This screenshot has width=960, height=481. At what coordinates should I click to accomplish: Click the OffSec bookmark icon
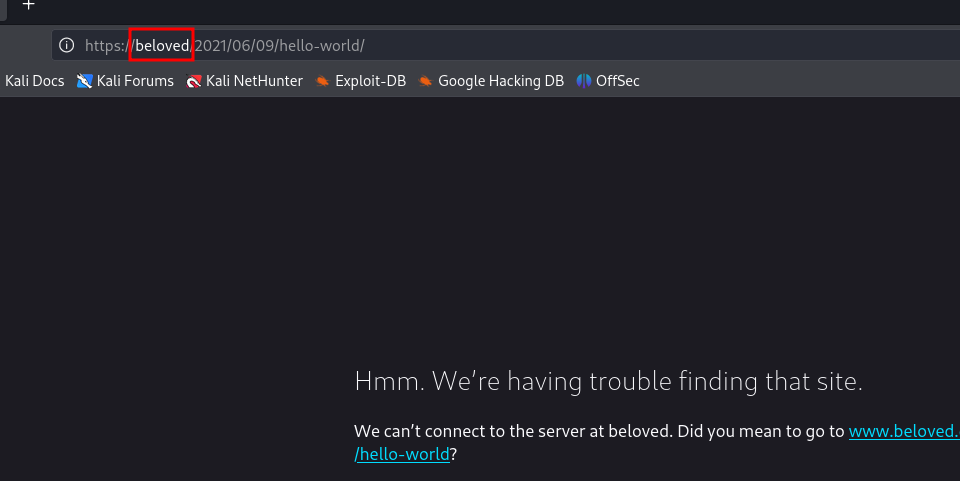(584, 81)
